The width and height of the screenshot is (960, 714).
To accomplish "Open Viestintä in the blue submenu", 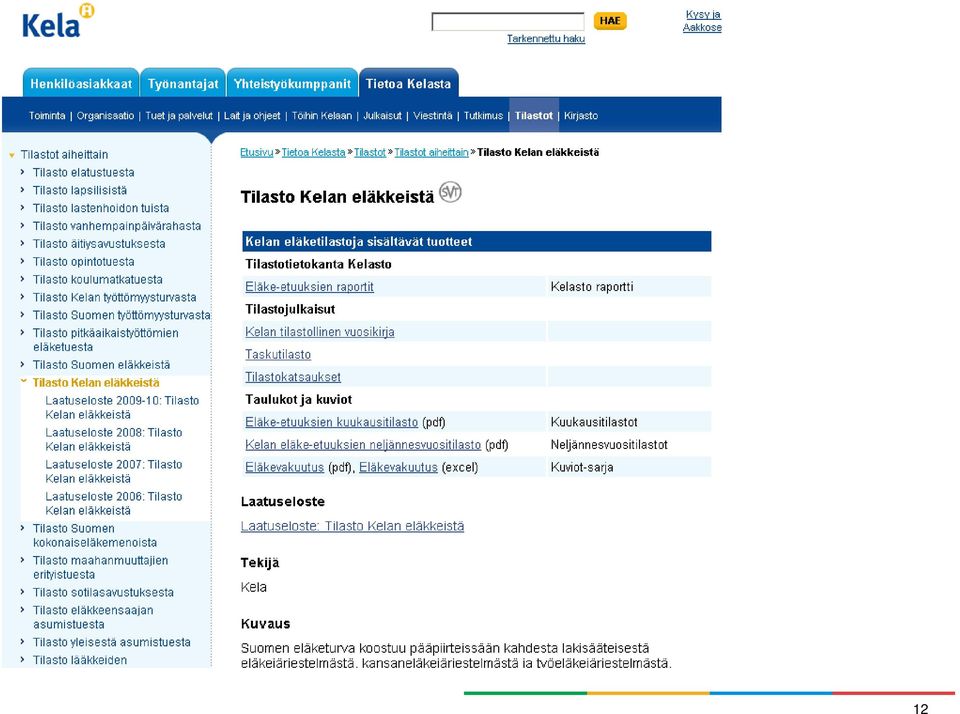I will (x=433, y=116).
